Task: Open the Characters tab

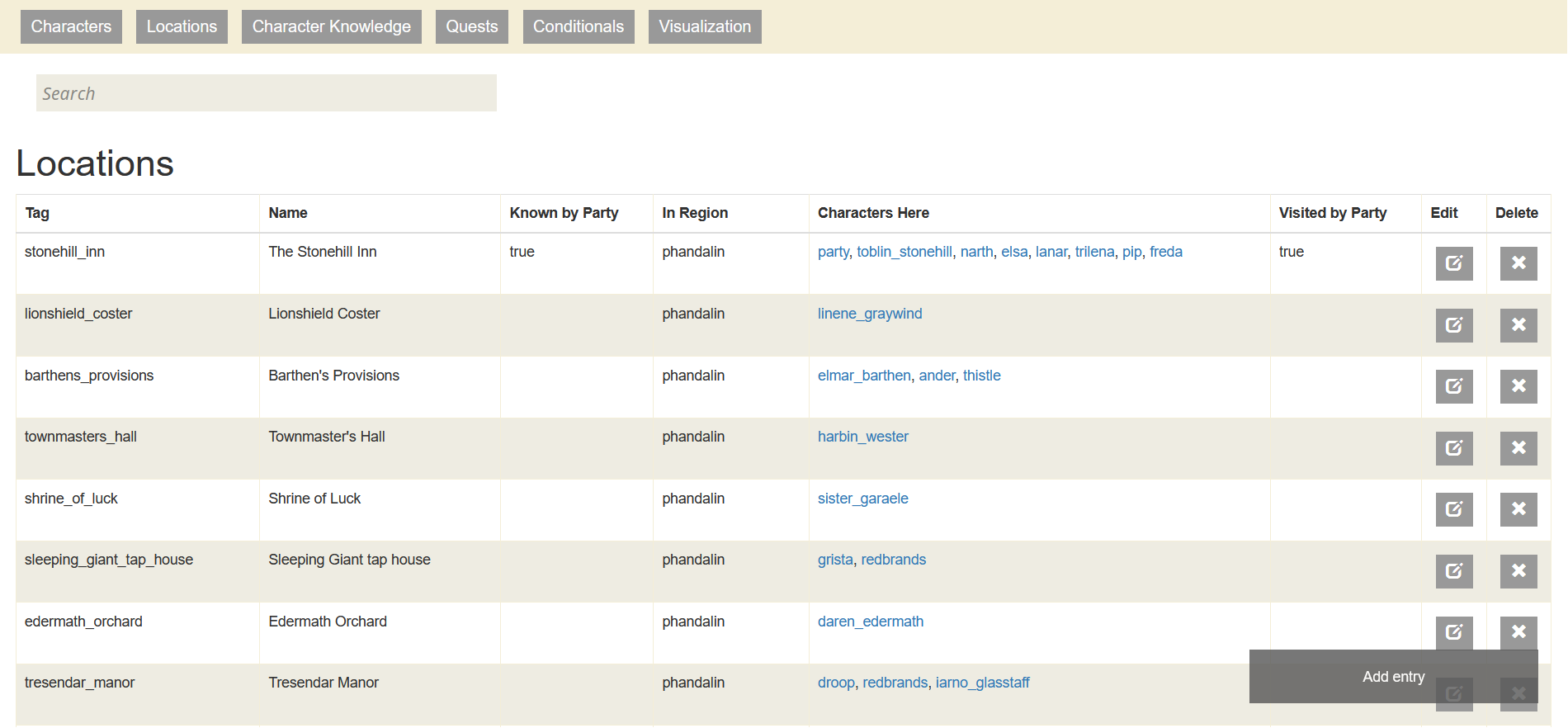Action: point(71,26)
